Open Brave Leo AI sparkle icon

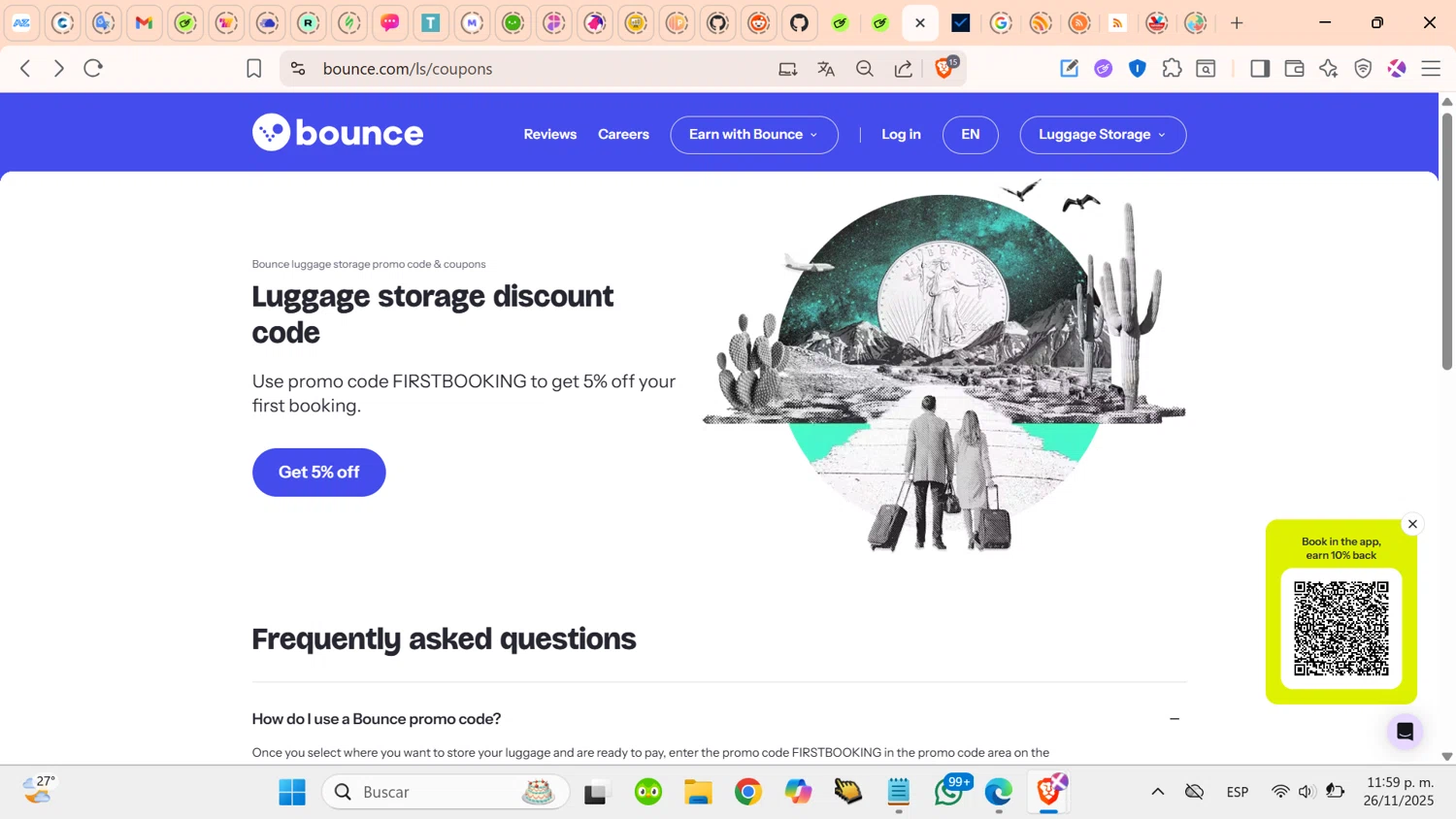click(x=1329, y=69)
